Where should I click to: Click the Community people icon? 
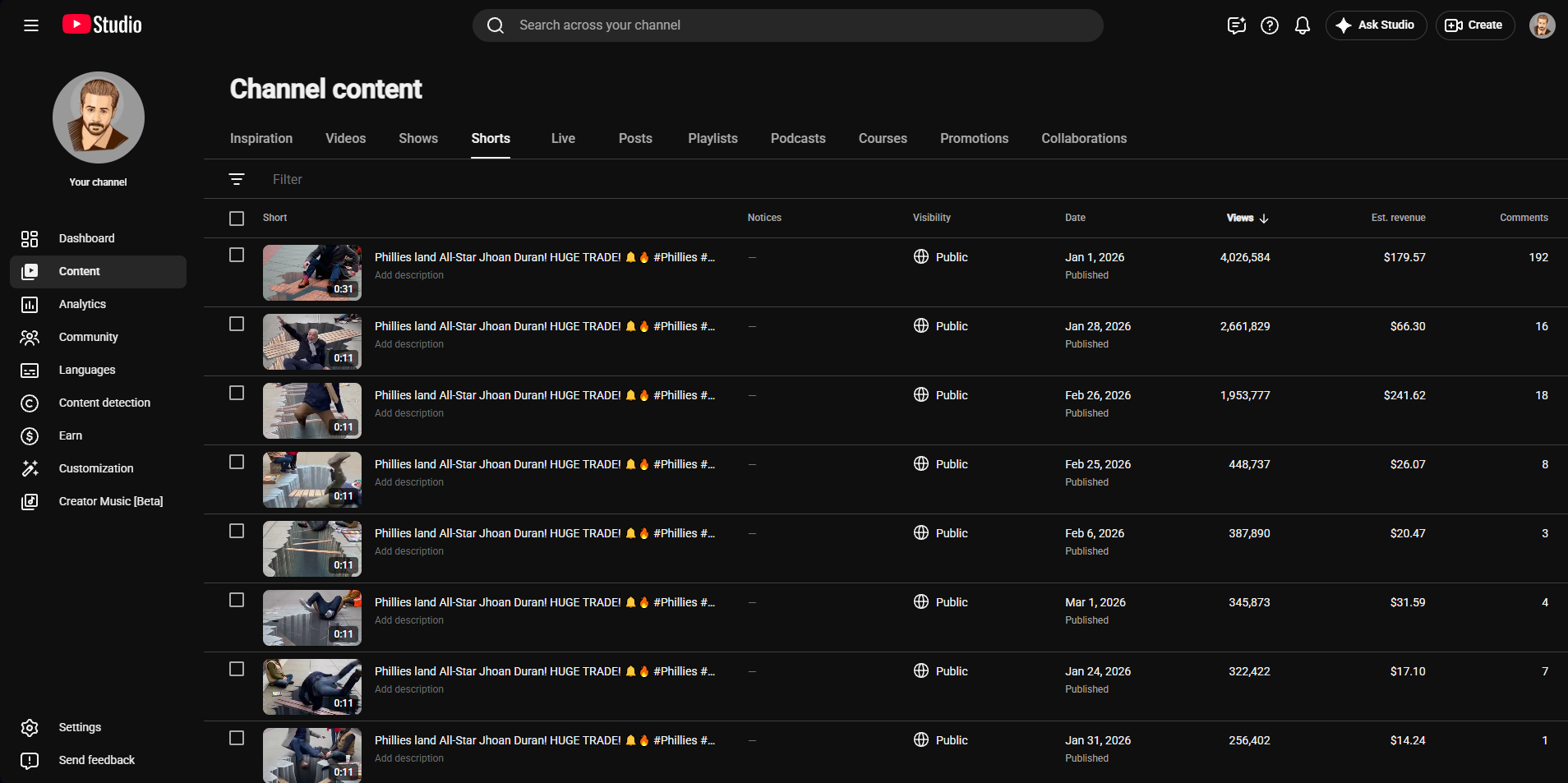coord(30,337)
